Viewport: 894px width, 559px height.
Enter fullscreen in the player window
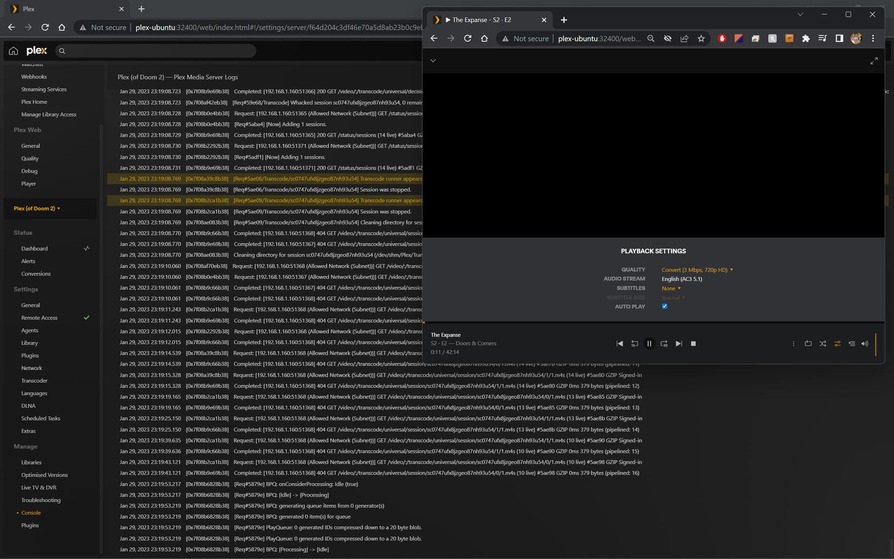873,61
